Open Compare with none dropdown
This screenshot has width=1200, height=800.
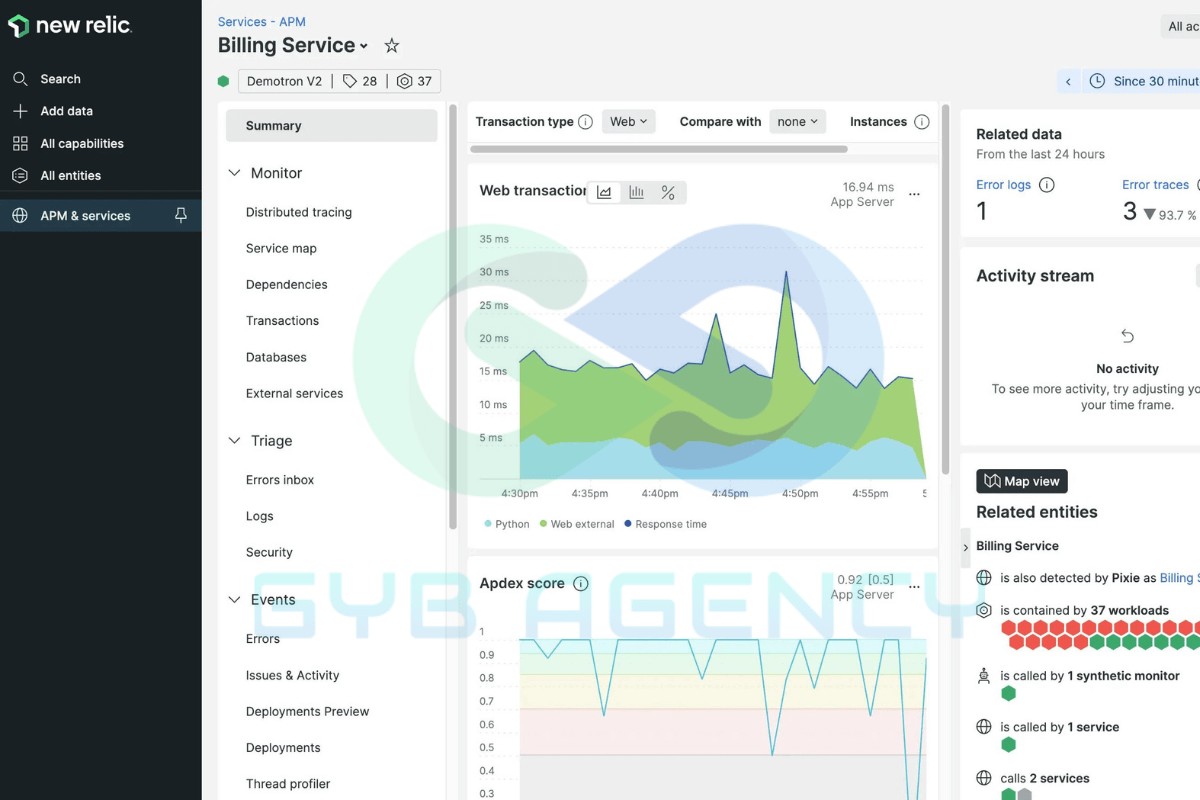pos(798,122)
